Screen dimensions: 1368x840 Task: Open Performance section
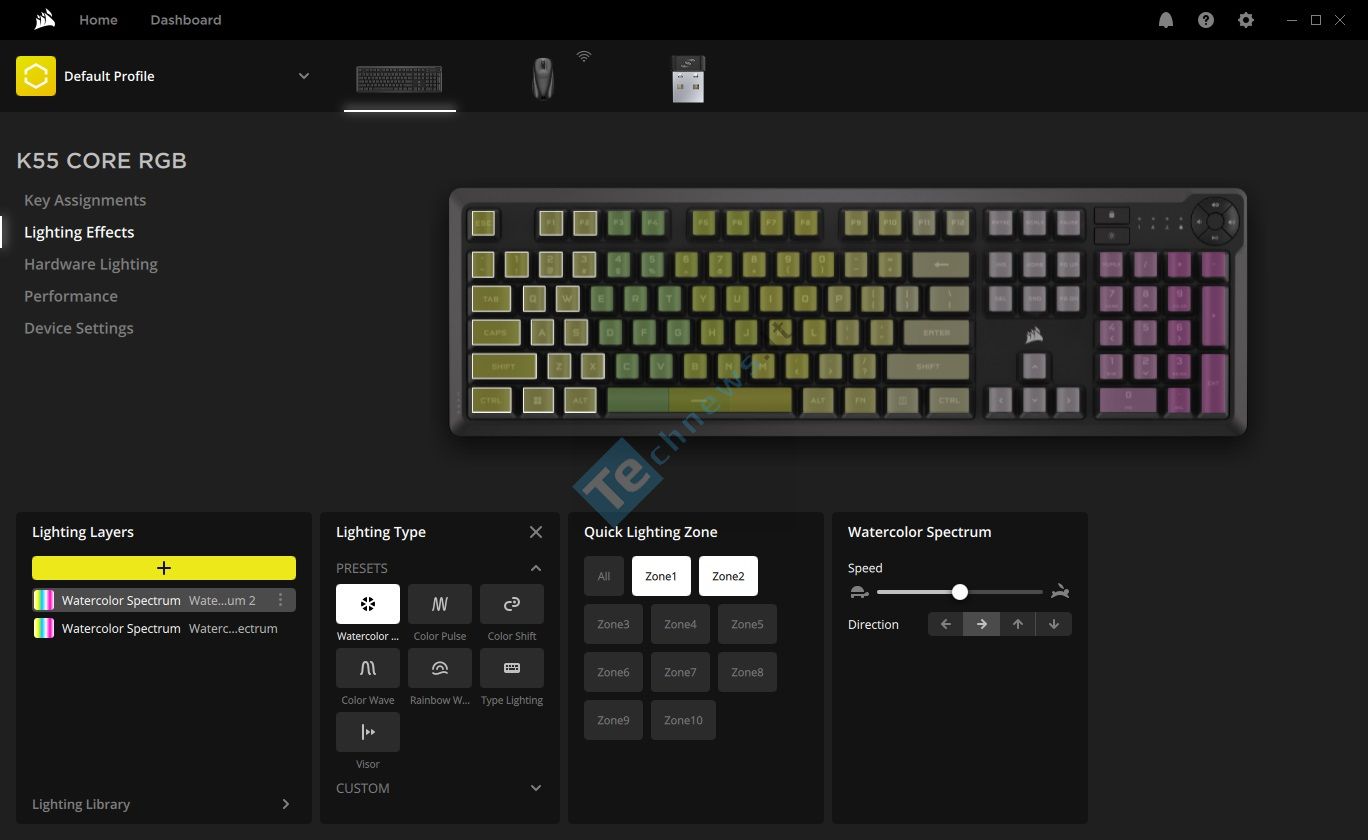71,296
